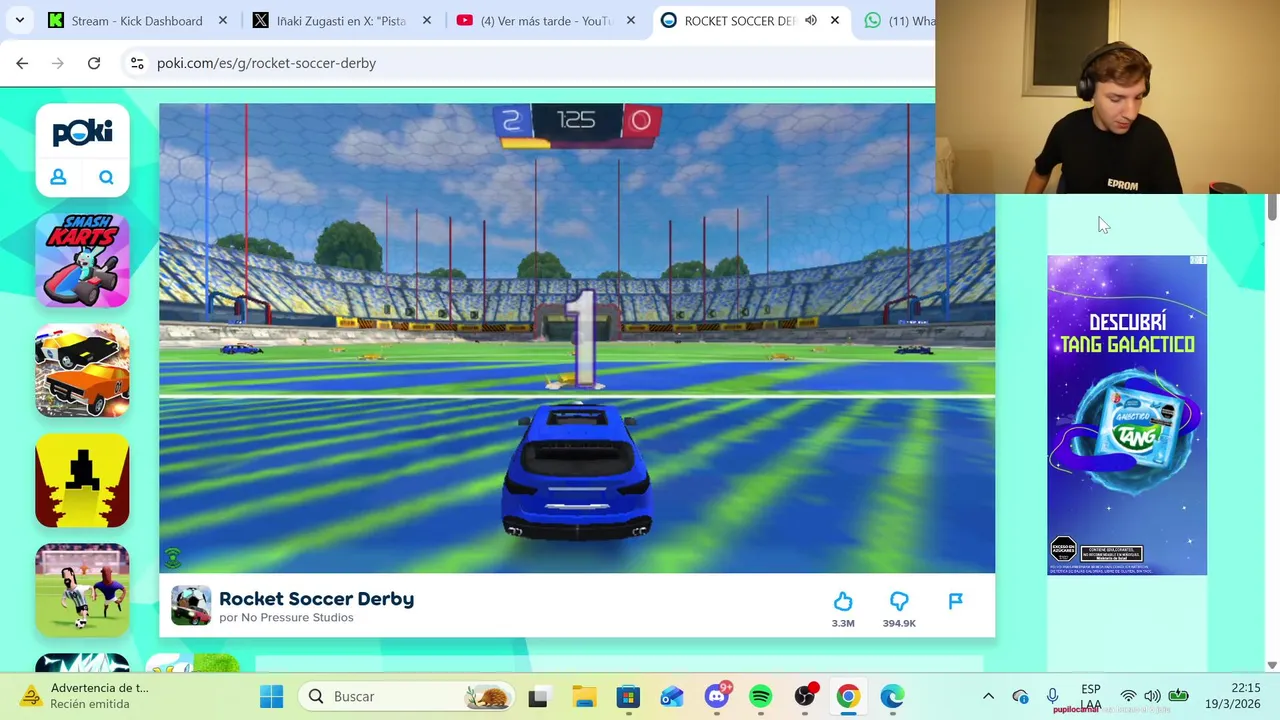Open the Poki home logo
Screen dimensions: 1280x720
pos(82,132)
